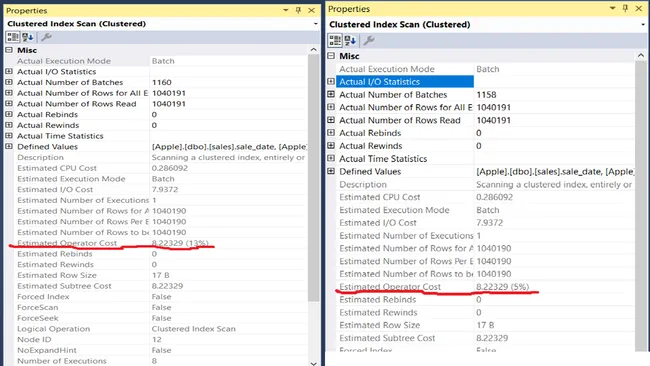Click Categorized view icon in right Properties panel
The width and height of the screenshot is (650, 366).
335,40
